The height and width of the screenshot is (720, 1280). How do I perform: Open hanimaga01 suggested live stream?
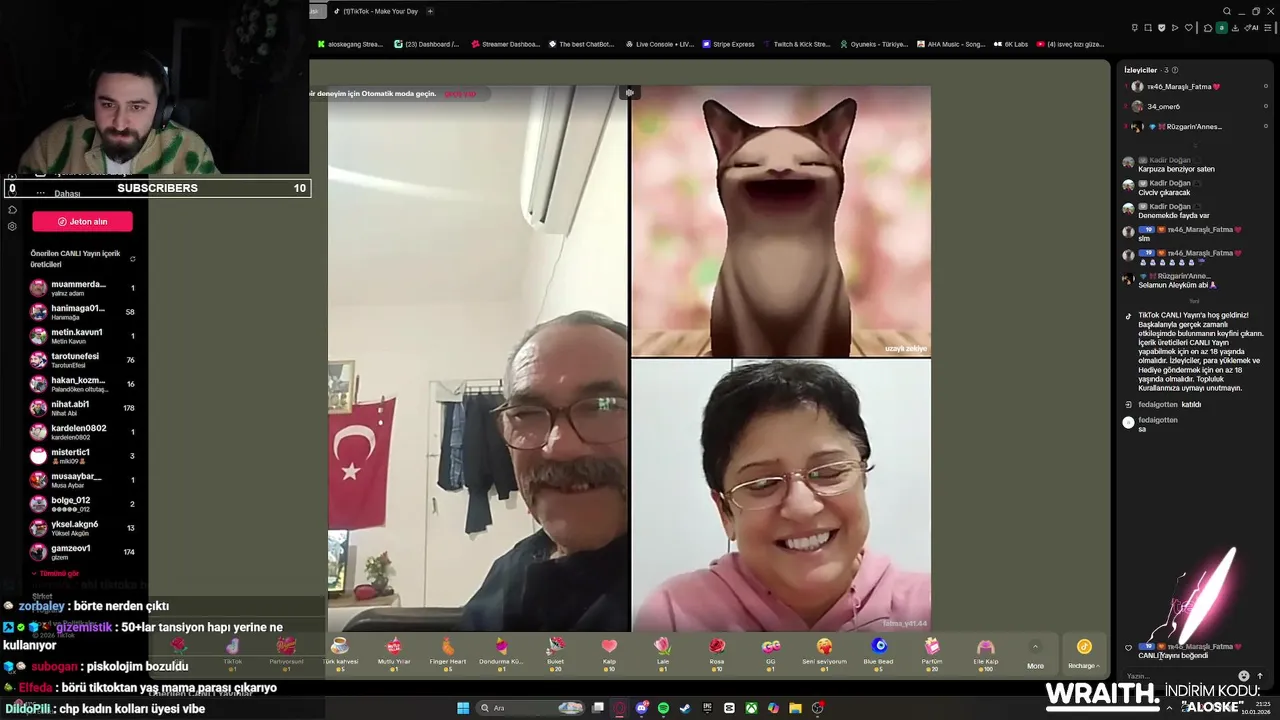click(x=82, y=312)
